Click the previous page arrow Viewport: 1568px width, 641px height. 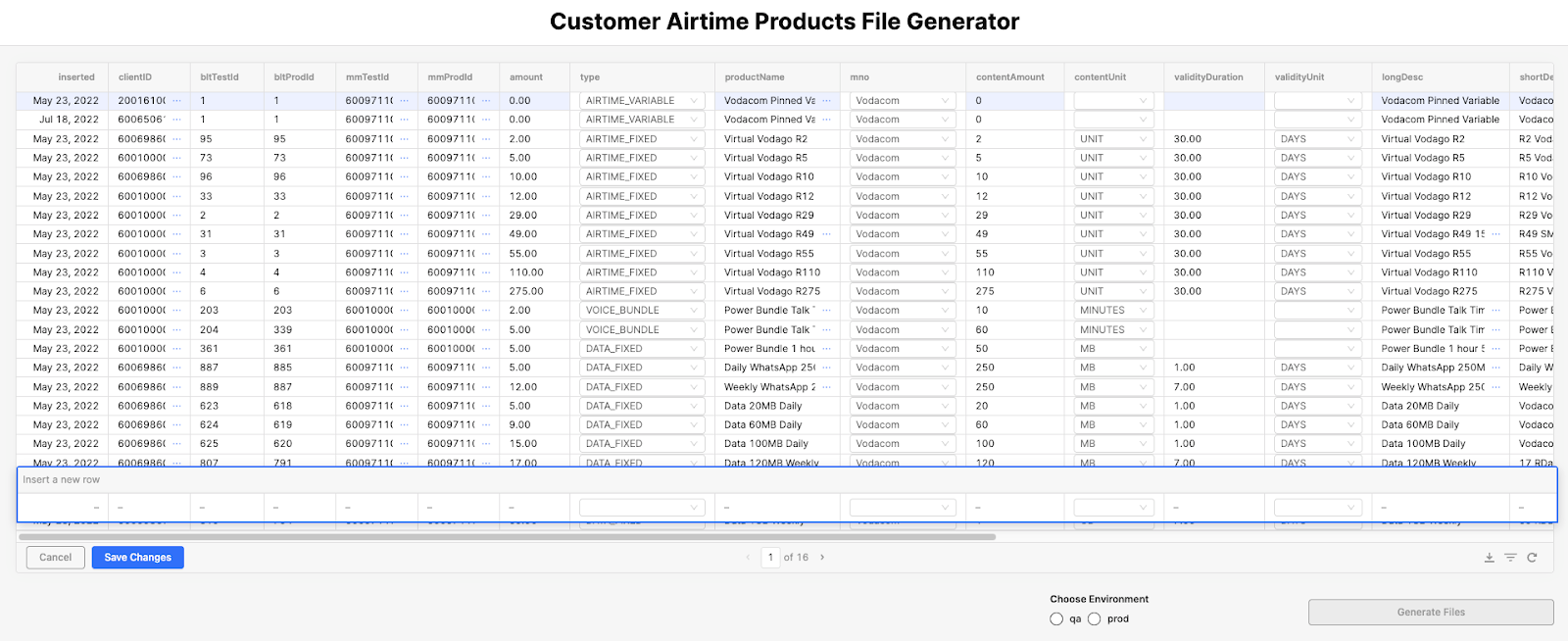coord(749,558)
